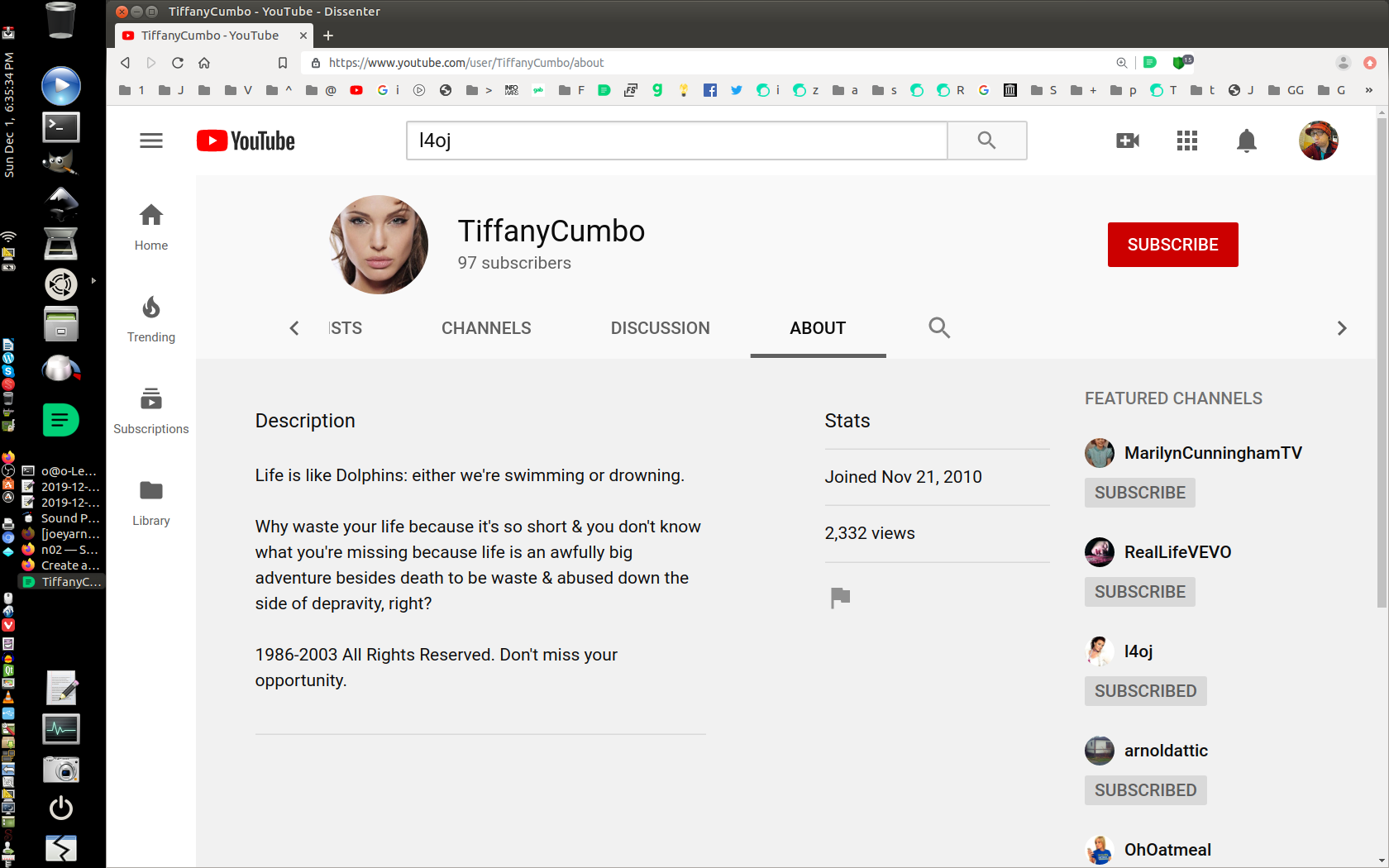Subscribe to TiffanyCumbo channel
The width and height of the screenshot is (1389, 868).
click(1172, 245)
